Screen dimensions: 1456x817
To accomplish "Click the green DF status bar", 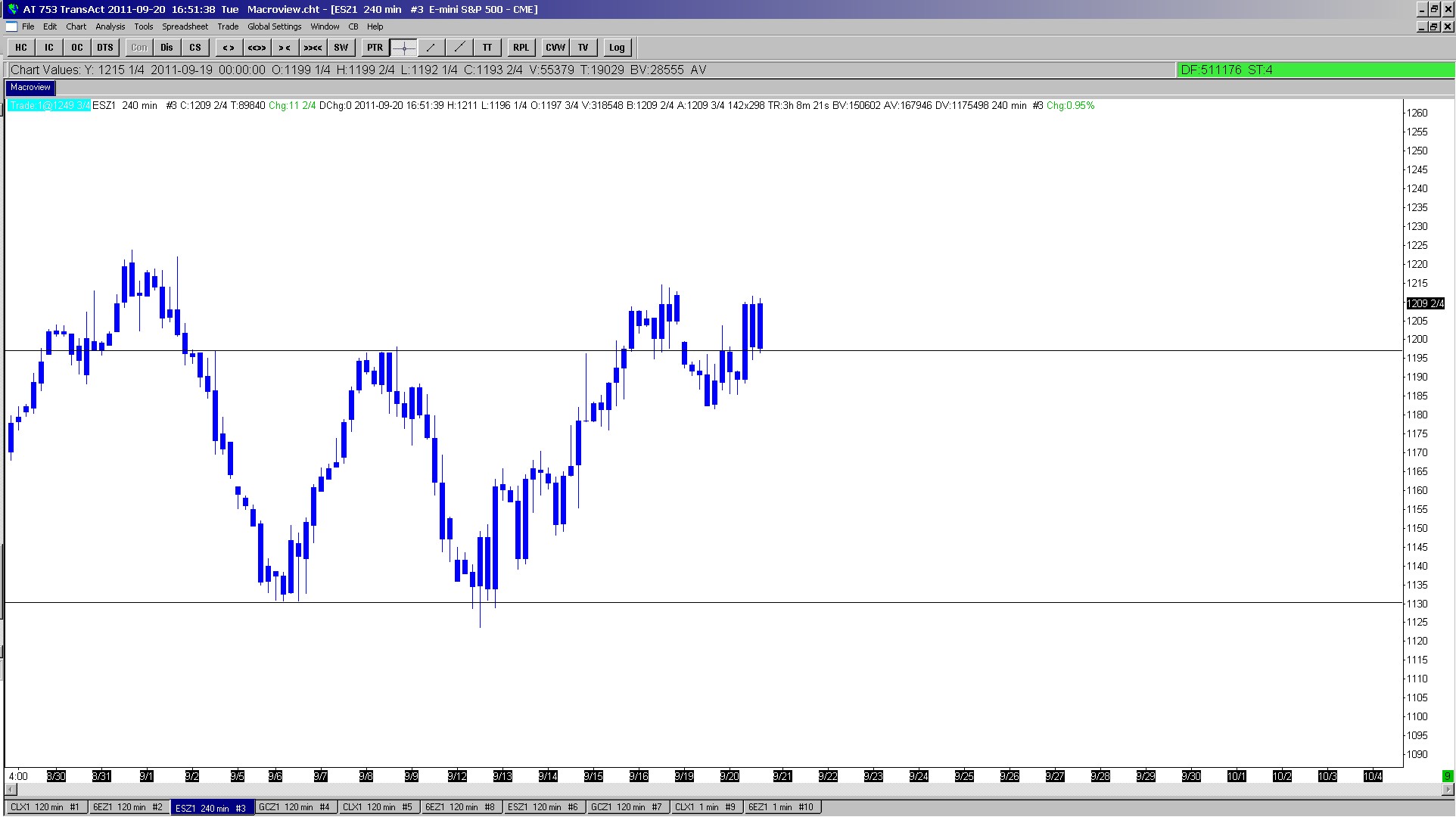I will coord(1315,70).
